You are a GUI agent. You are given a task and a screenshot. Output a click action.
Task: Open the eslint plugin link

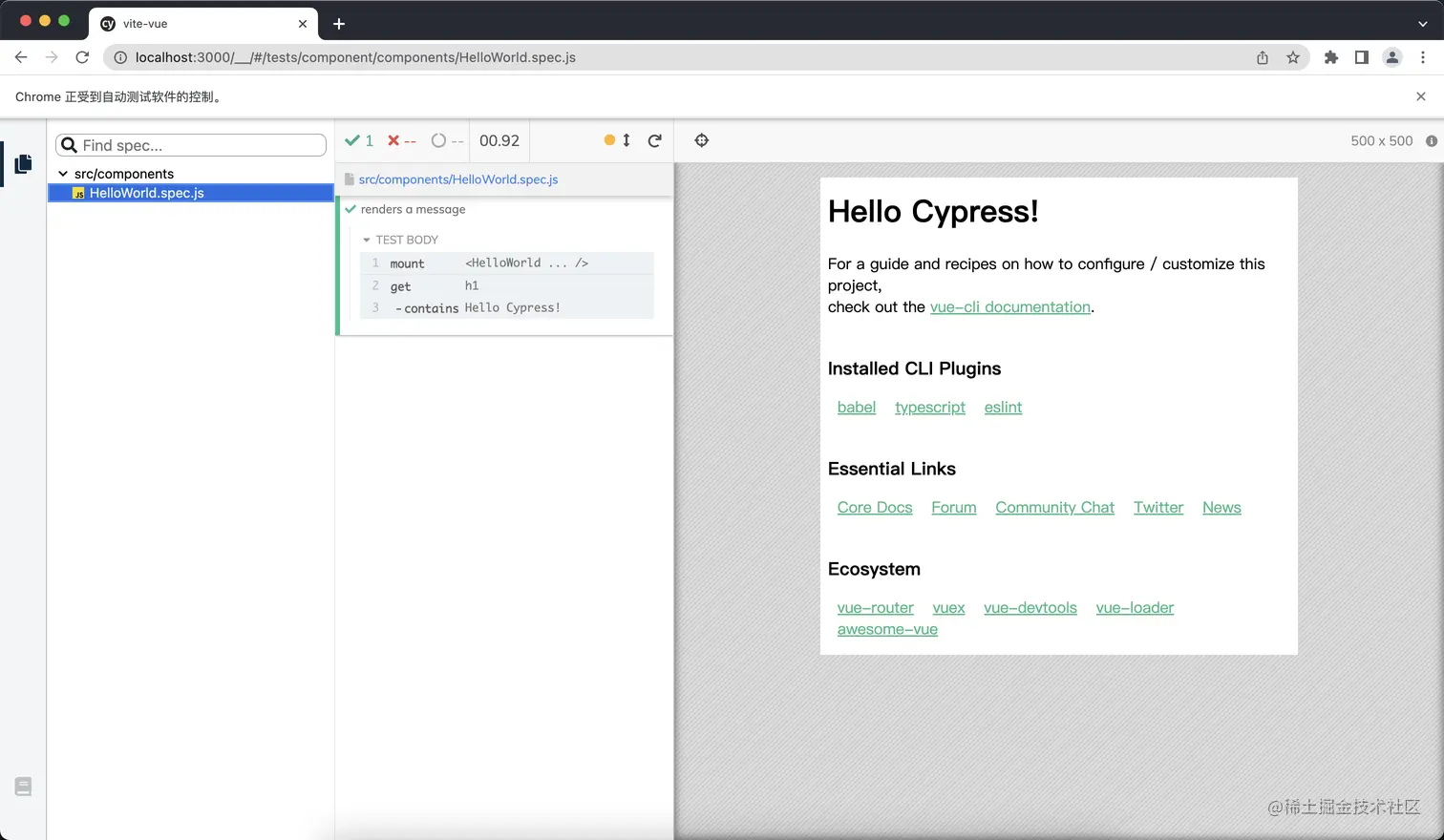coord(1003,407)
